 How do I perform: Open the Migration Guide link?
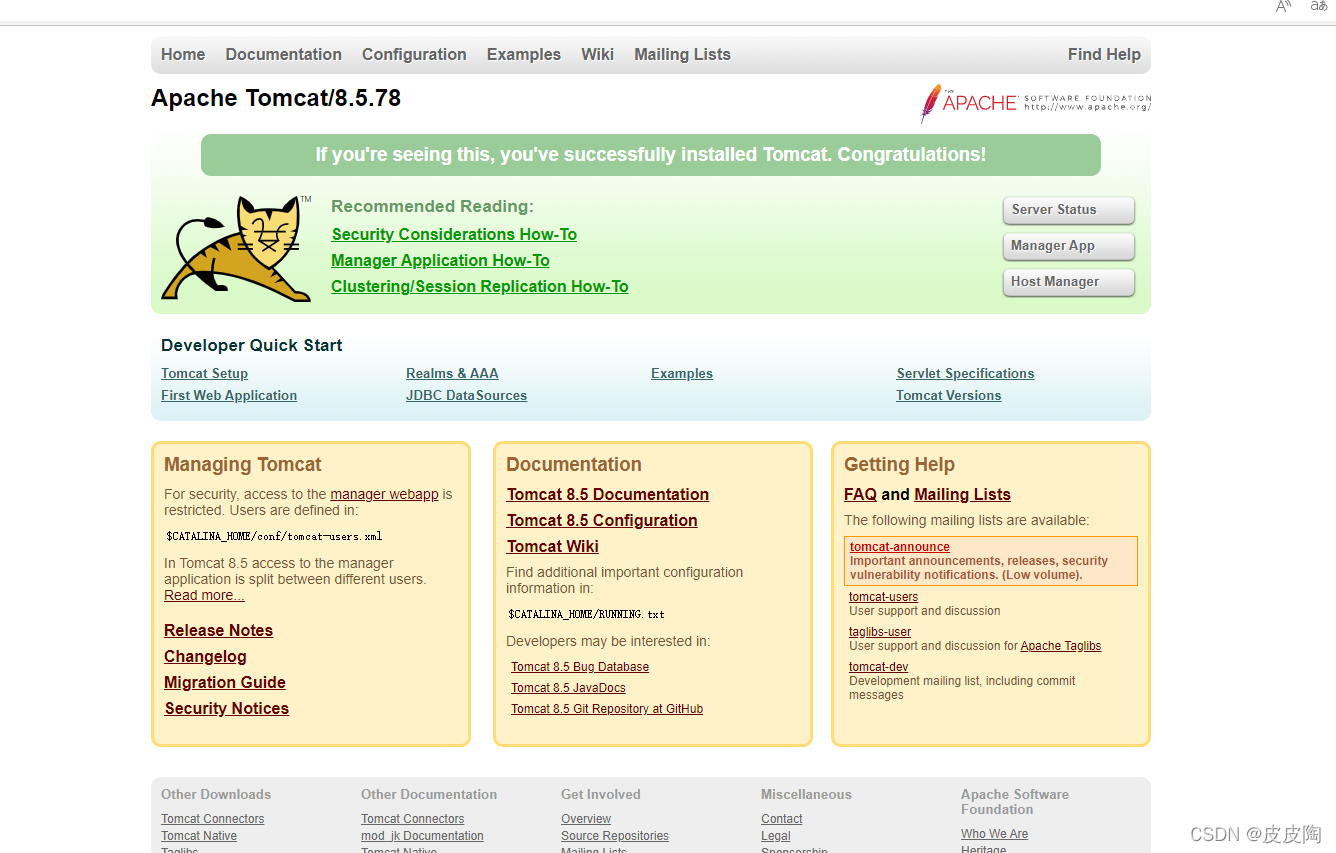click(225, 683)
